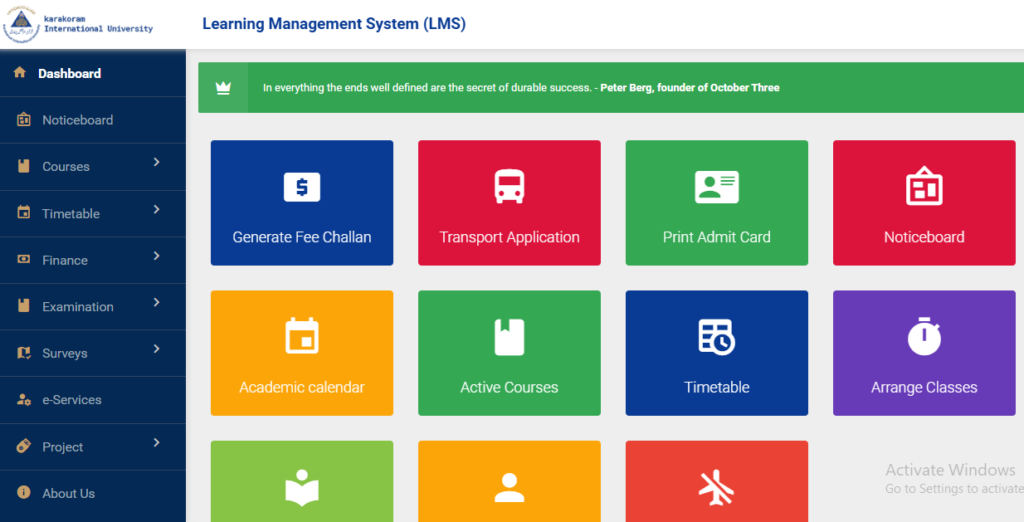The width and height of the screenshot is (1024, 522).
Task: Click the Print Admit Card label
Action: click(716, 237)
